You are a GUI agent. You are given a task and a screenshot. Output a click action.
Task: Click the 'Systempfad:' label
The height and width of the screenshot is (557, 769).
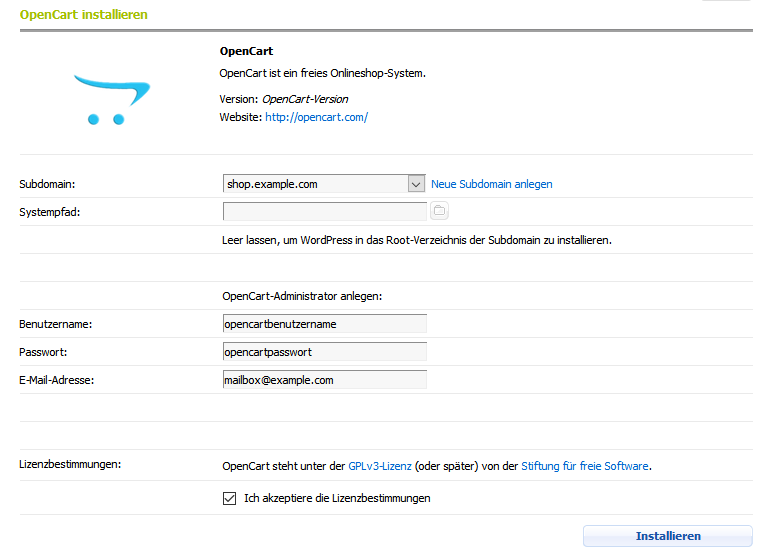pyautogui.click(x=50, y=212)
